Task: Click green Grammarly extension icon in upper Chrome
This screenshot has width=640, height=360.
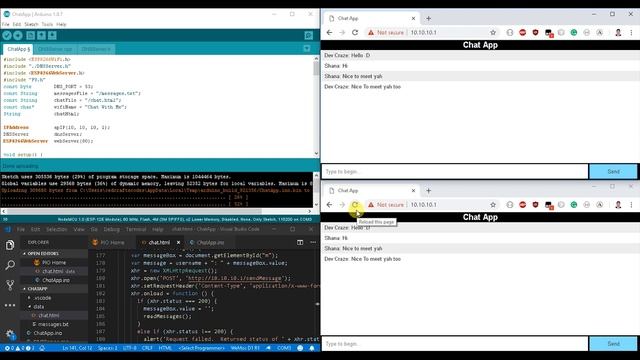Action: click(x=574, y=32)
